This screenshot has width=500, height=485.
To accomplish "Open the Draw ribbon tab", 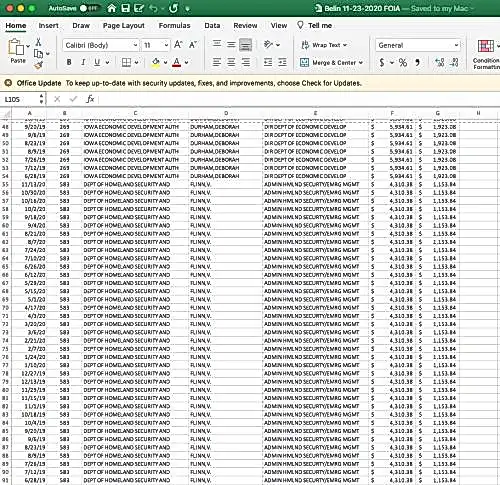I will click(81, 26).
